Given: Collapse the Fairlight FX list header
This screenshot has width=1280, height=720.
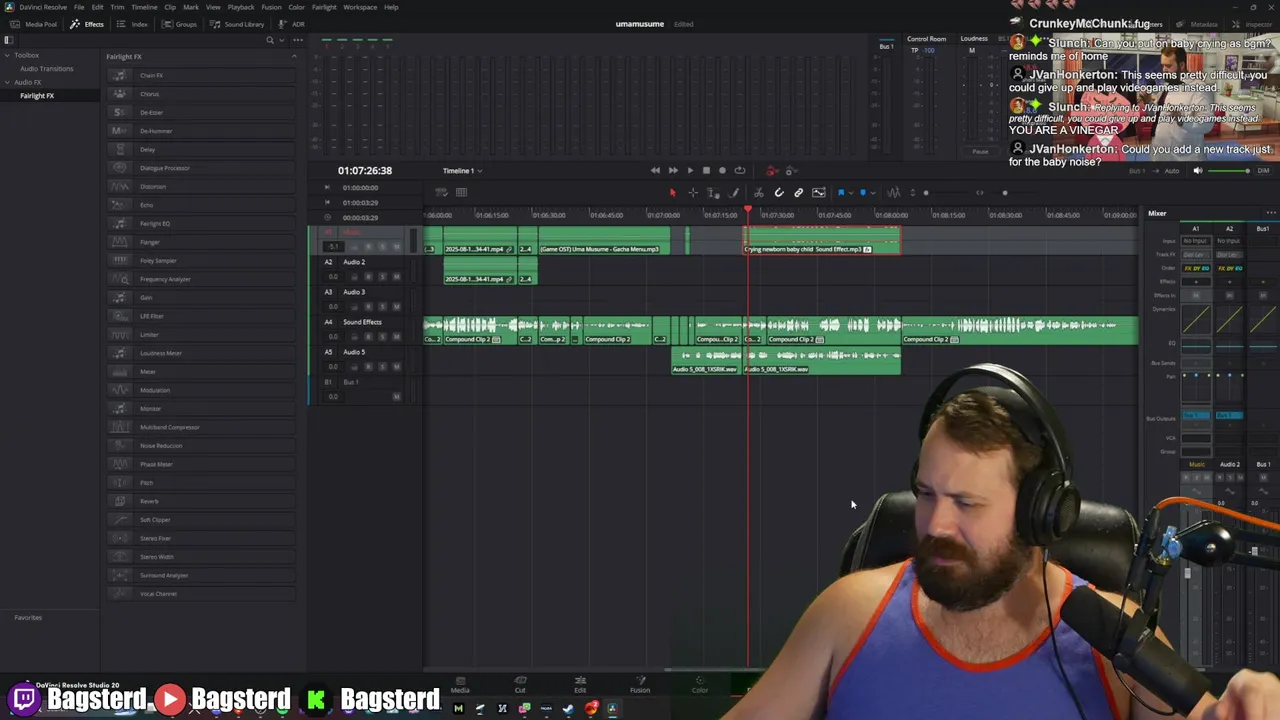Looking at the screenshot, I should tap(294, 56).
